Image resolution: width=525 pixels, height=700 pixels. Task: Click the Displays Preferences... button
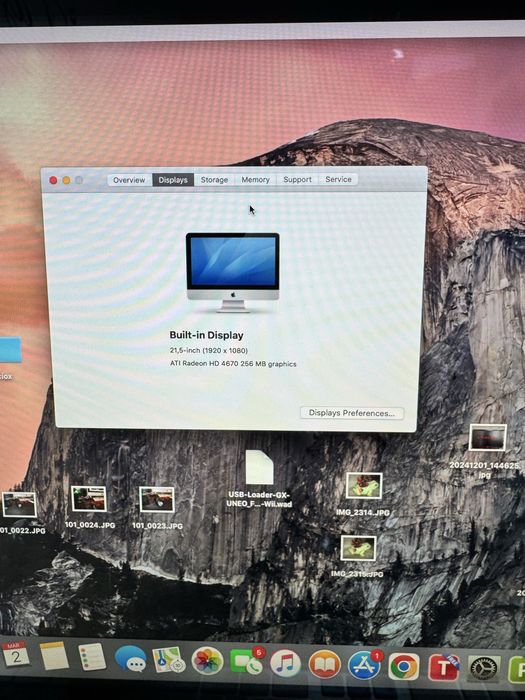(x=352, y=413)
